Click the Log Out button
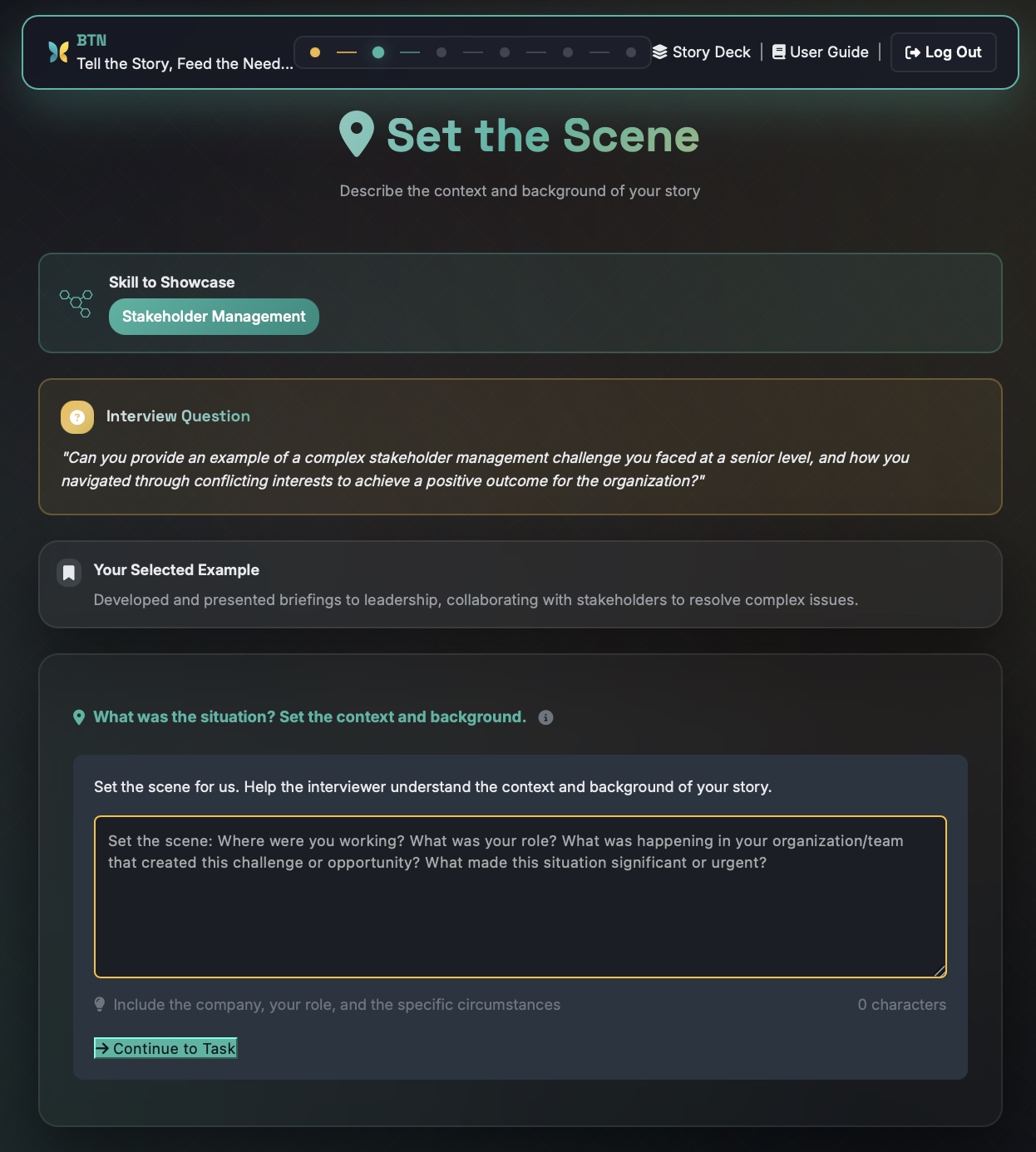The image size is (1036, 1152). point(943,52)
